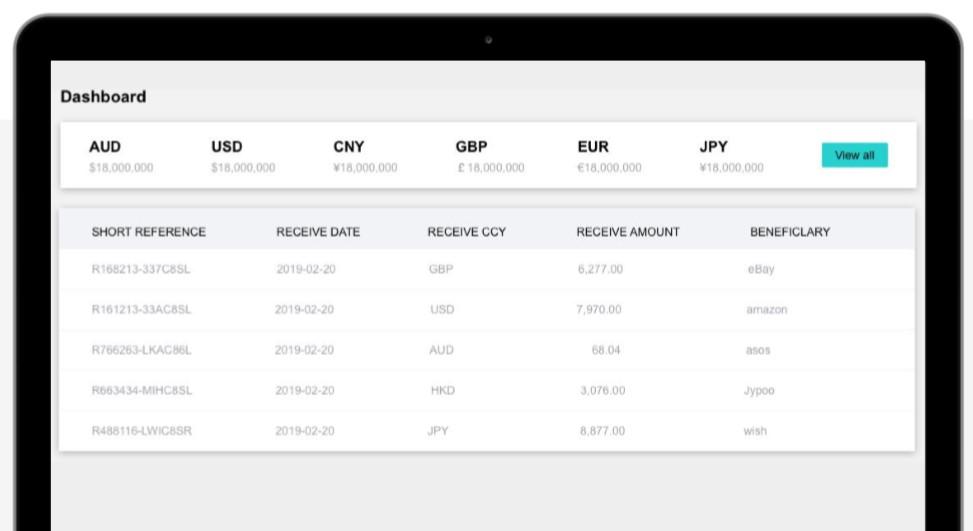The height and width of the screenshot is (531, 973).
Task: Open reference R488116-LWIC8SR
Action: coord(141,431)
